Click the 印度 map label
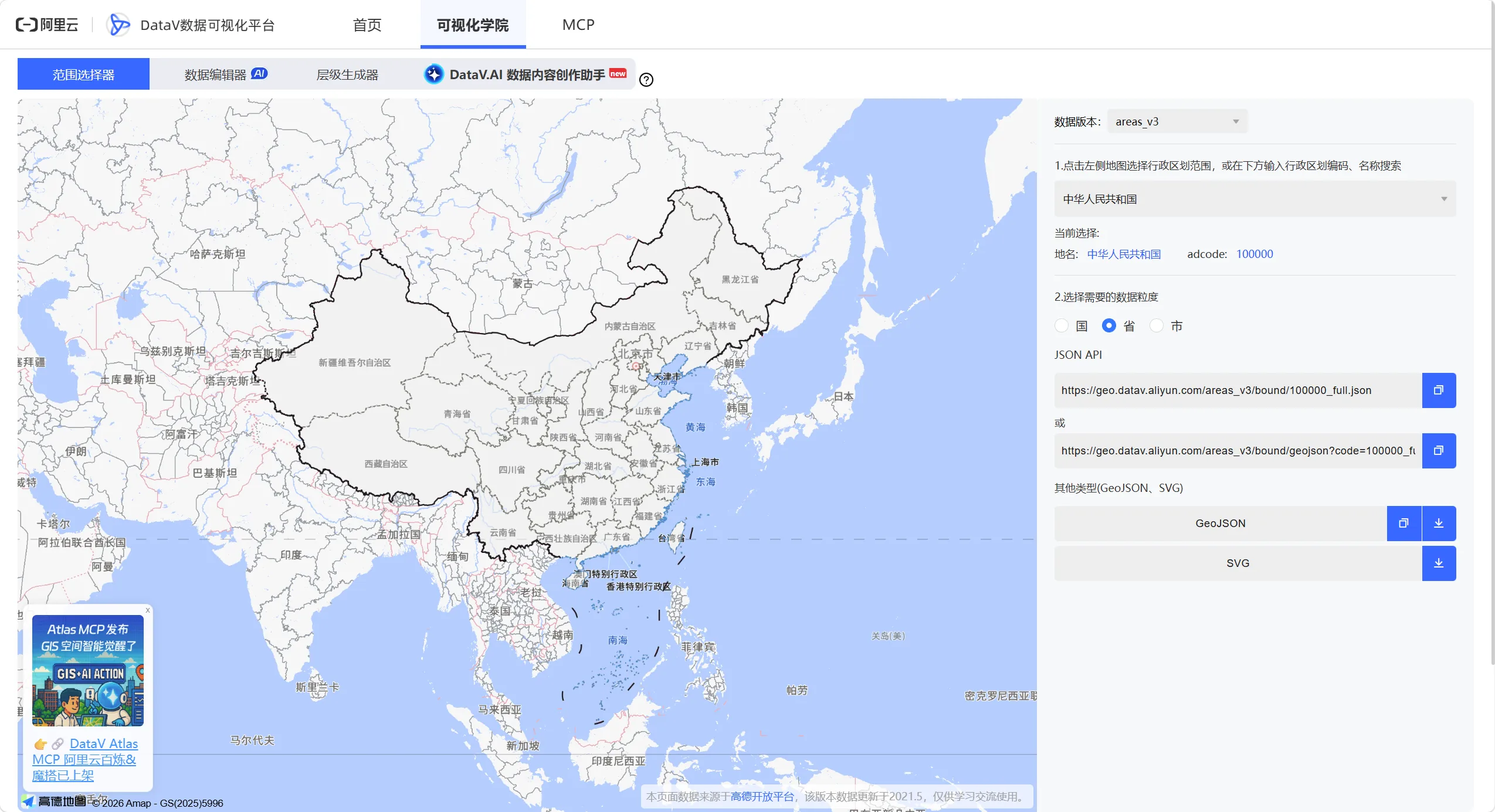 tap(291, 555)
